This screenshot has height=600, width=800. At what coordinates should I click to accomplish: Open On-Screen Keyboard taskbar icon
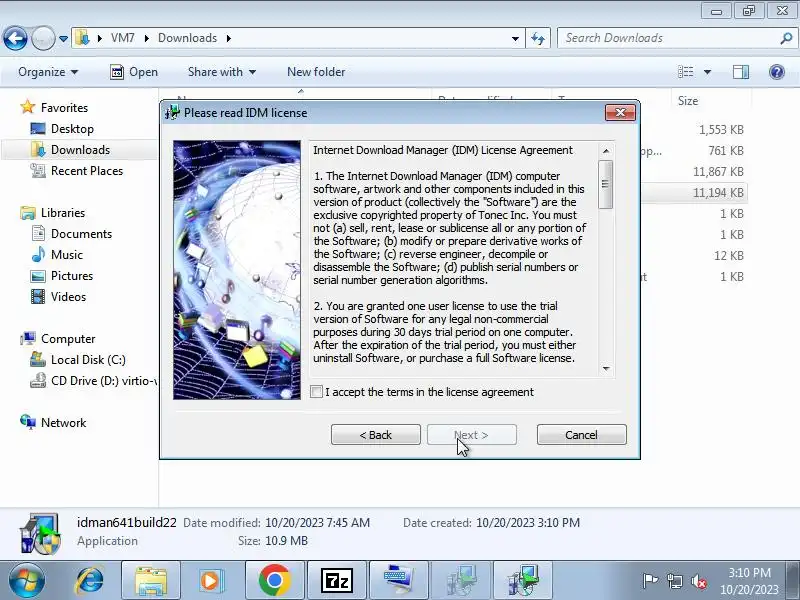[399, 580]
